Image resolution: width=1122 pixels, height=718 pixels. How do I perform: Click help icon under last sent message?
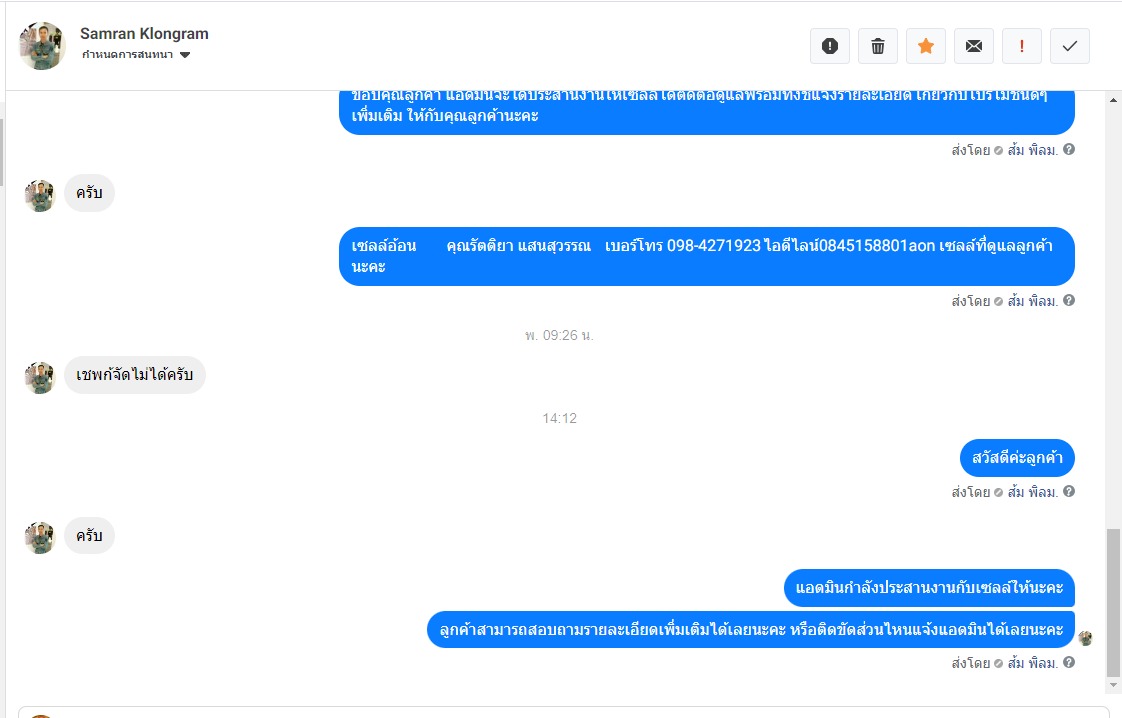tap(1068, 663)
